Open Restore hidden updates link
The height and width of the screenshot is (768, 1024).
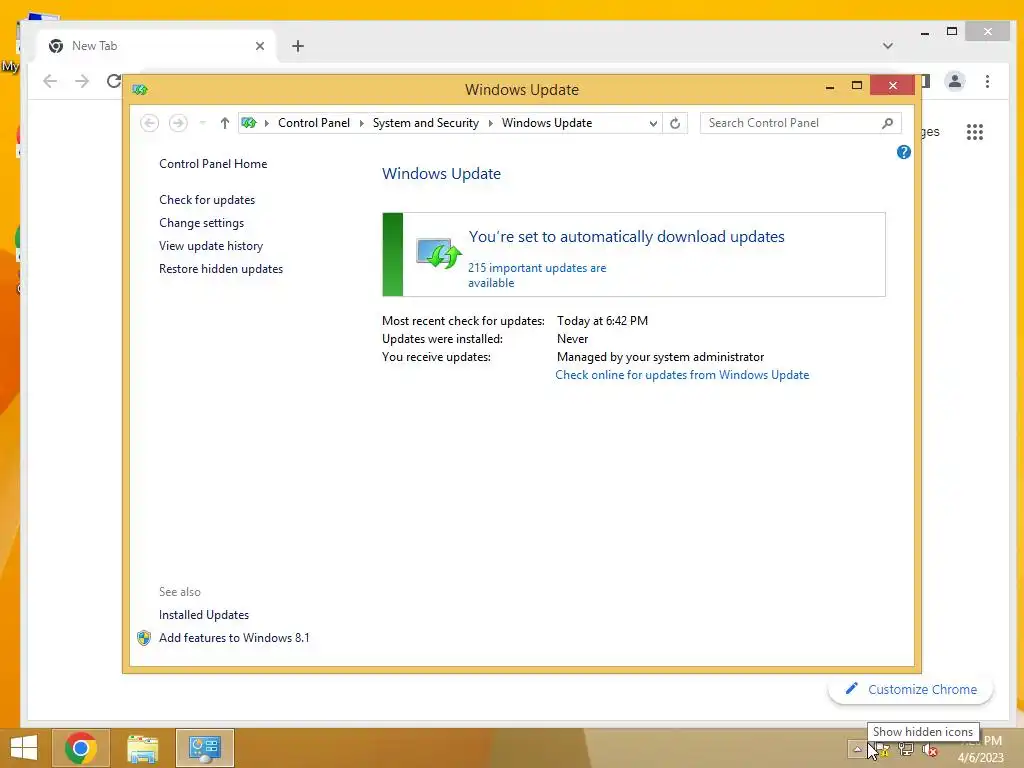(x=221, y=268)
